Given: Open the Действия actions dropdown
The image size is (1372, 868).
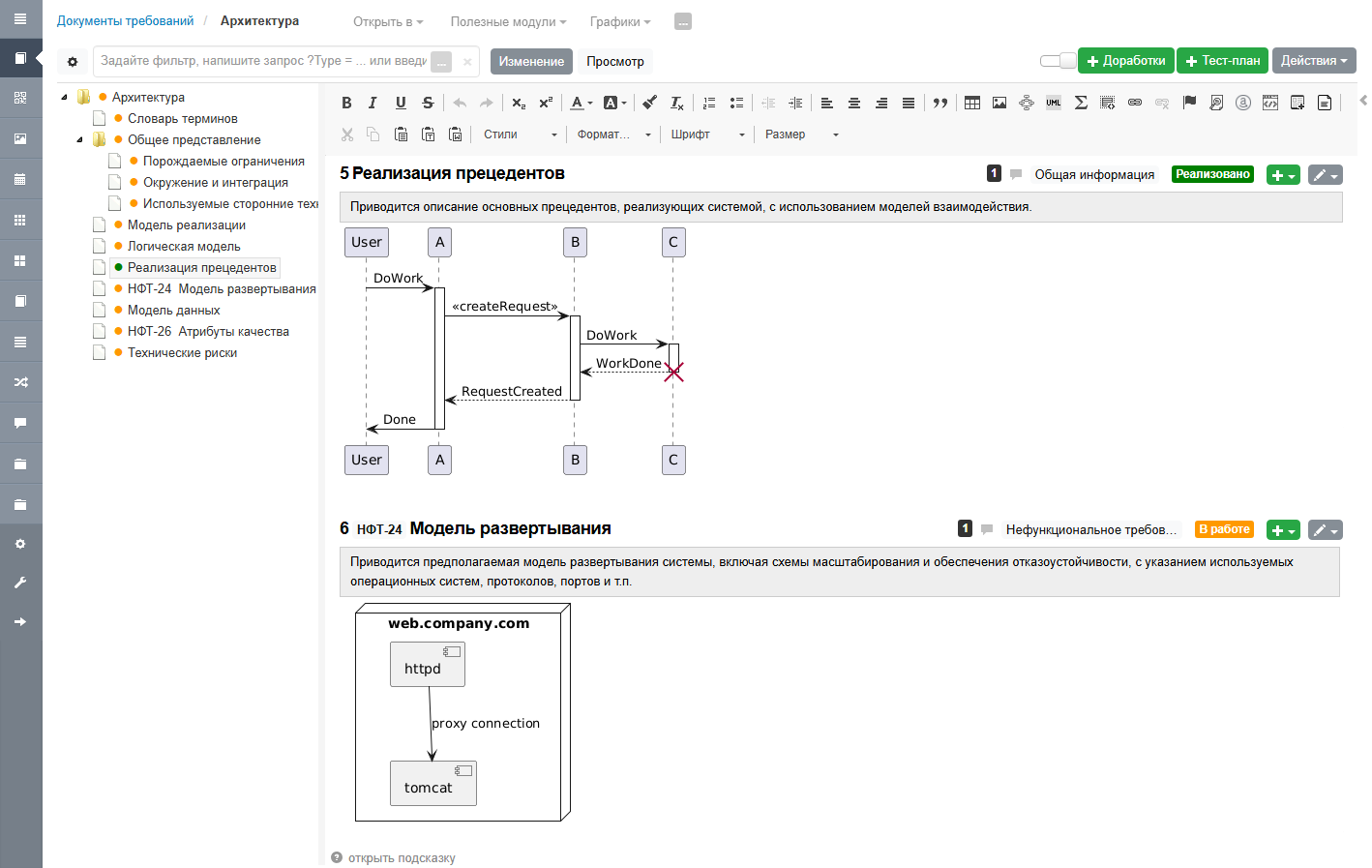Looking at the screenshot, I should [1314, 61].
